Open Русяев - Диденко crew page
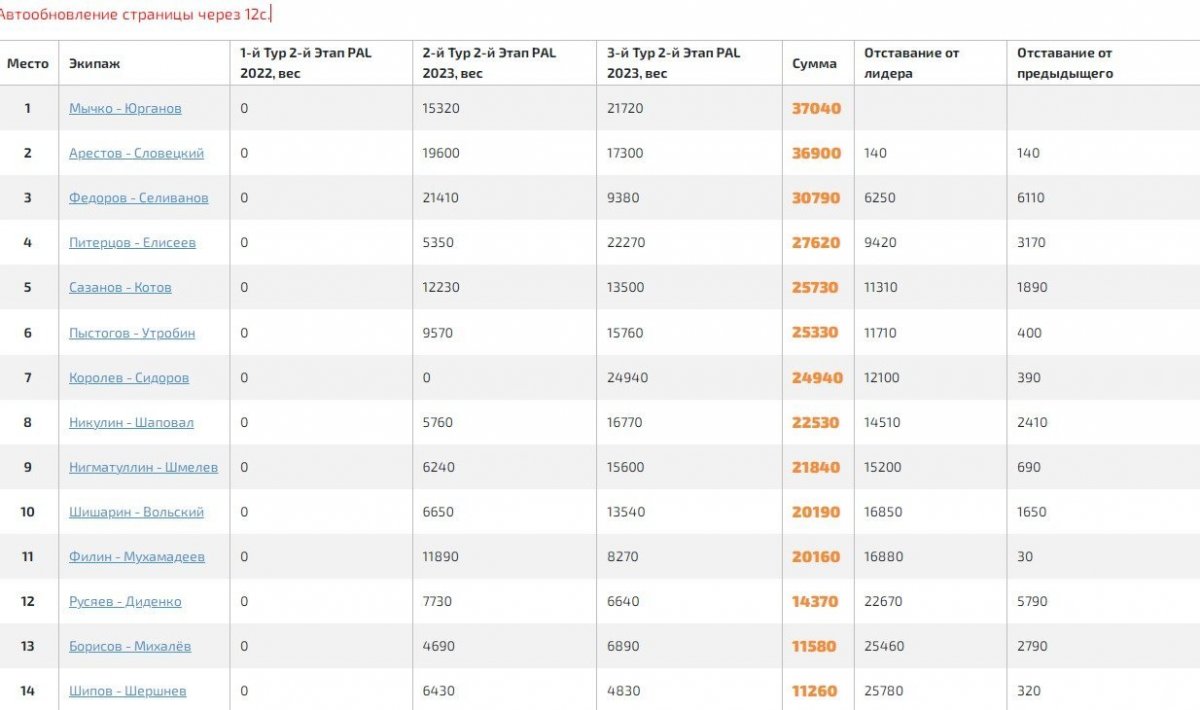 click(x=125, y=602)
